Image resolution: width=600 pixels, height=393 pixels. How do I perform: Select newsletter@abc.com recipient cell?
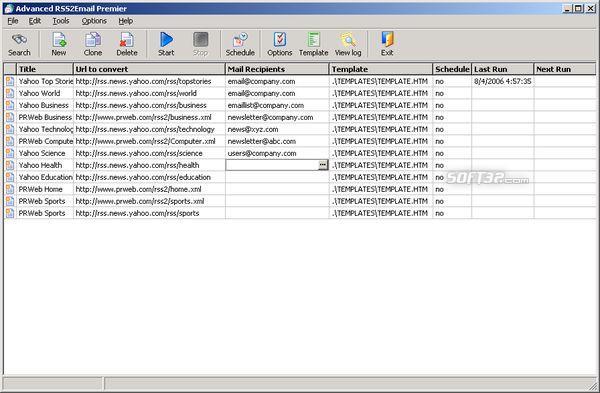[277, 141]
